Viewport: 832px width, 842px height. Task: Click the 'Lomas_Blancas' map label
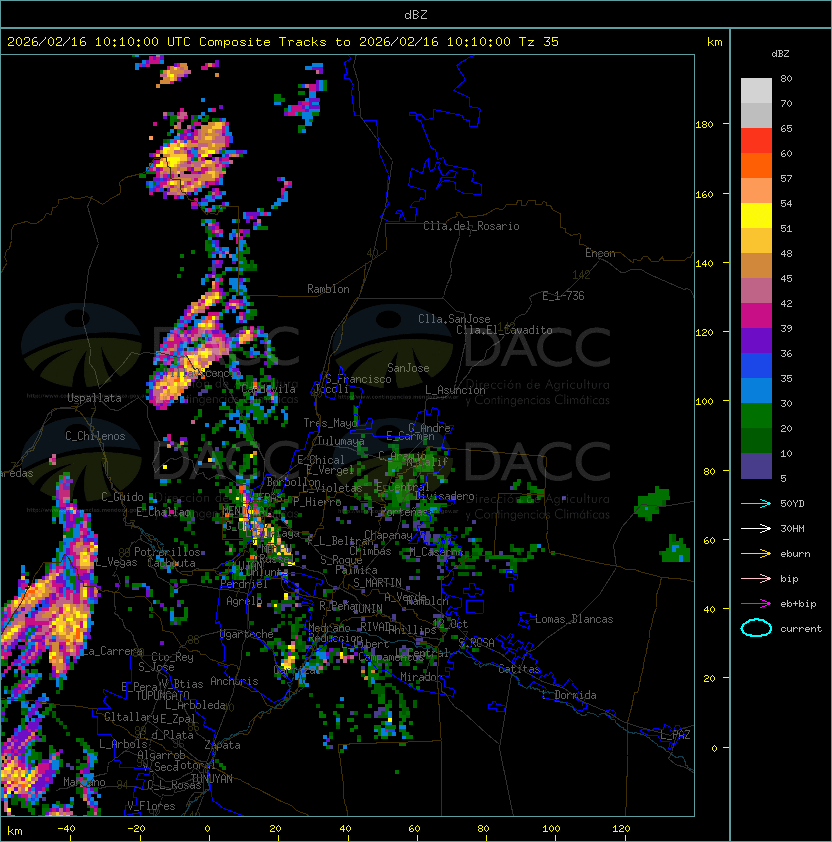coord(574,619)
